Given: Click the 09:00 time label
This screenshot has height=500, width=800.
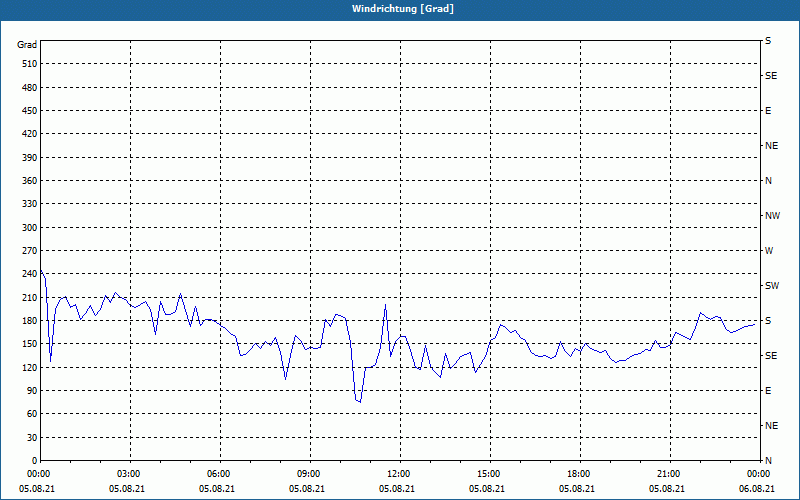Looking at the screenshot, I should tap(308, 474).
